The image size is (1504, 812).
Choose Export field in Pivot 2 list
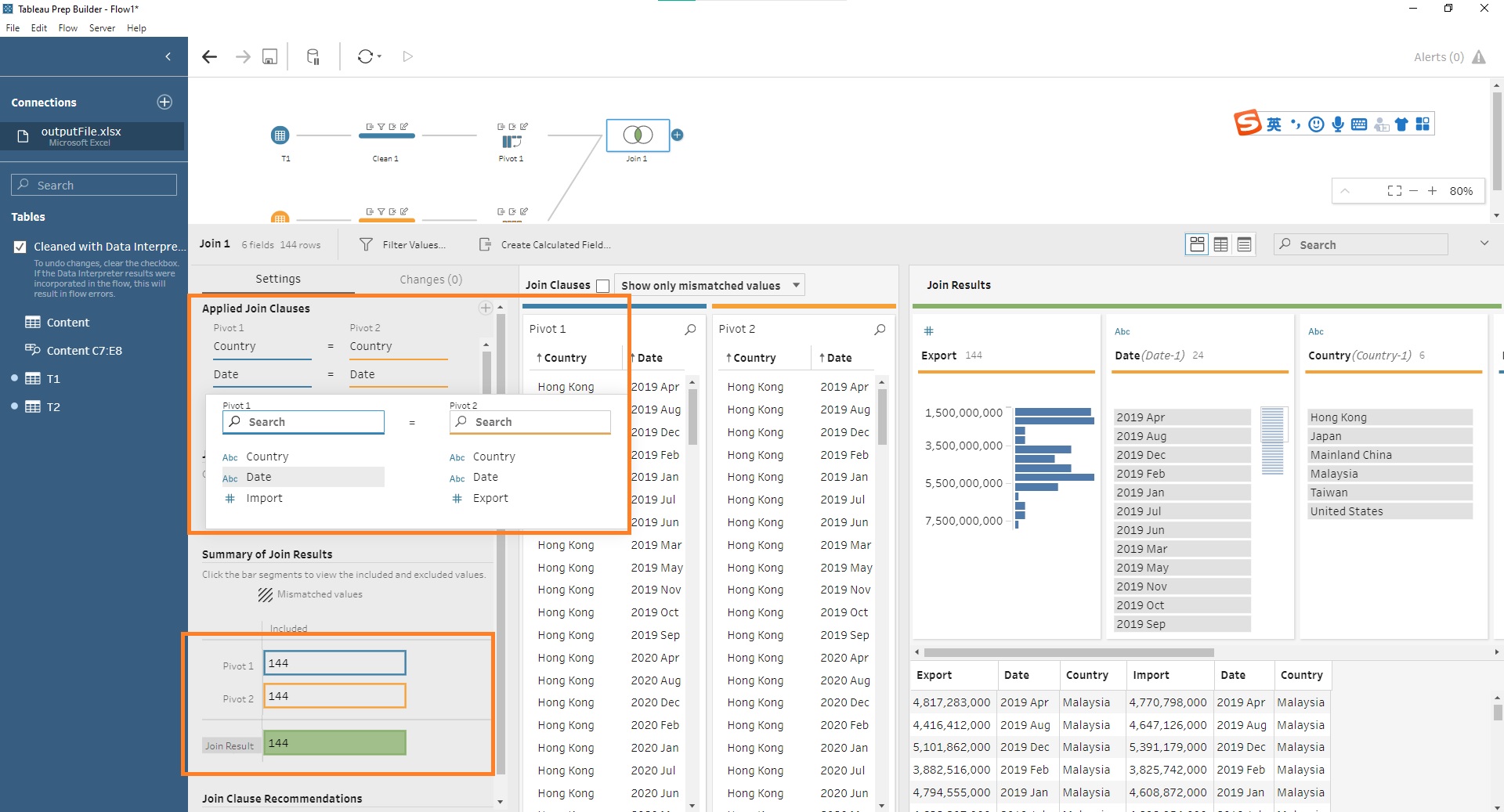tap(490, 498)
